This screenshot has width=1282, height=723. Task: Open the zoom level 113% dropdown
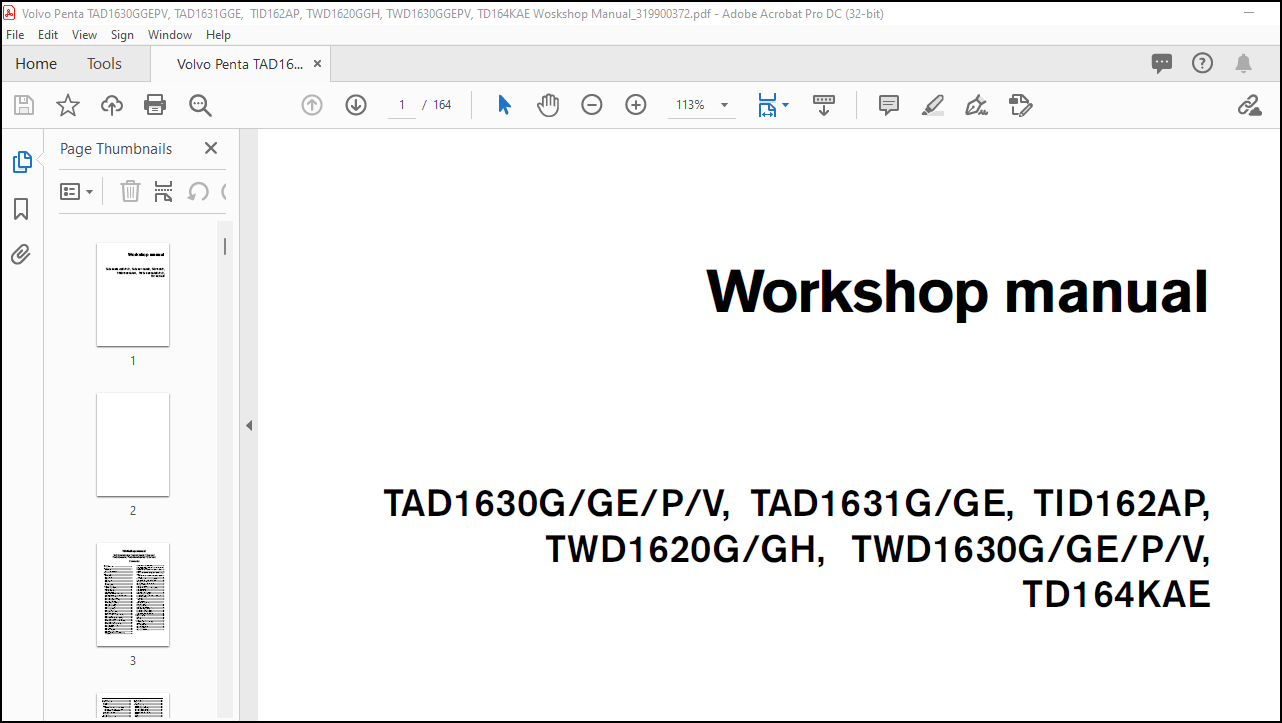point(724,105)
